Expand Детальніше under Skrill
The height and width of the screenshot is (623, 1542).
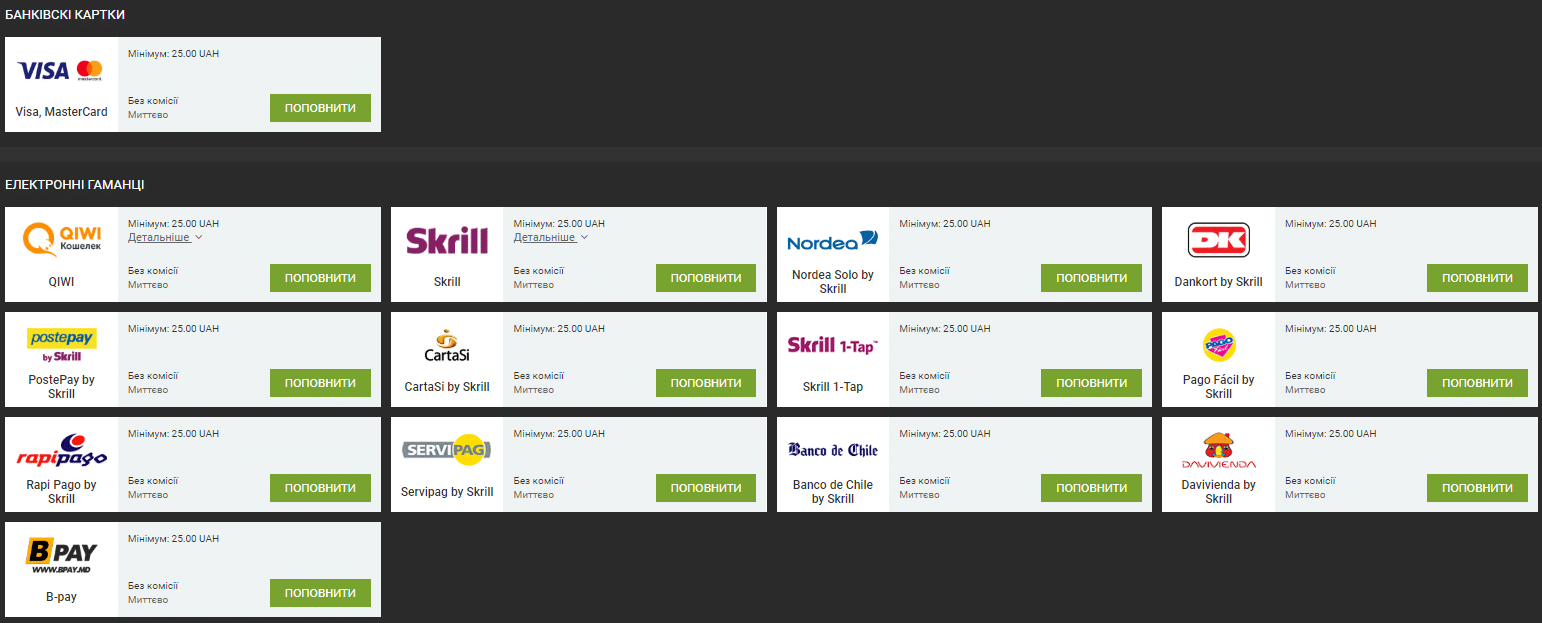[550, 237]
